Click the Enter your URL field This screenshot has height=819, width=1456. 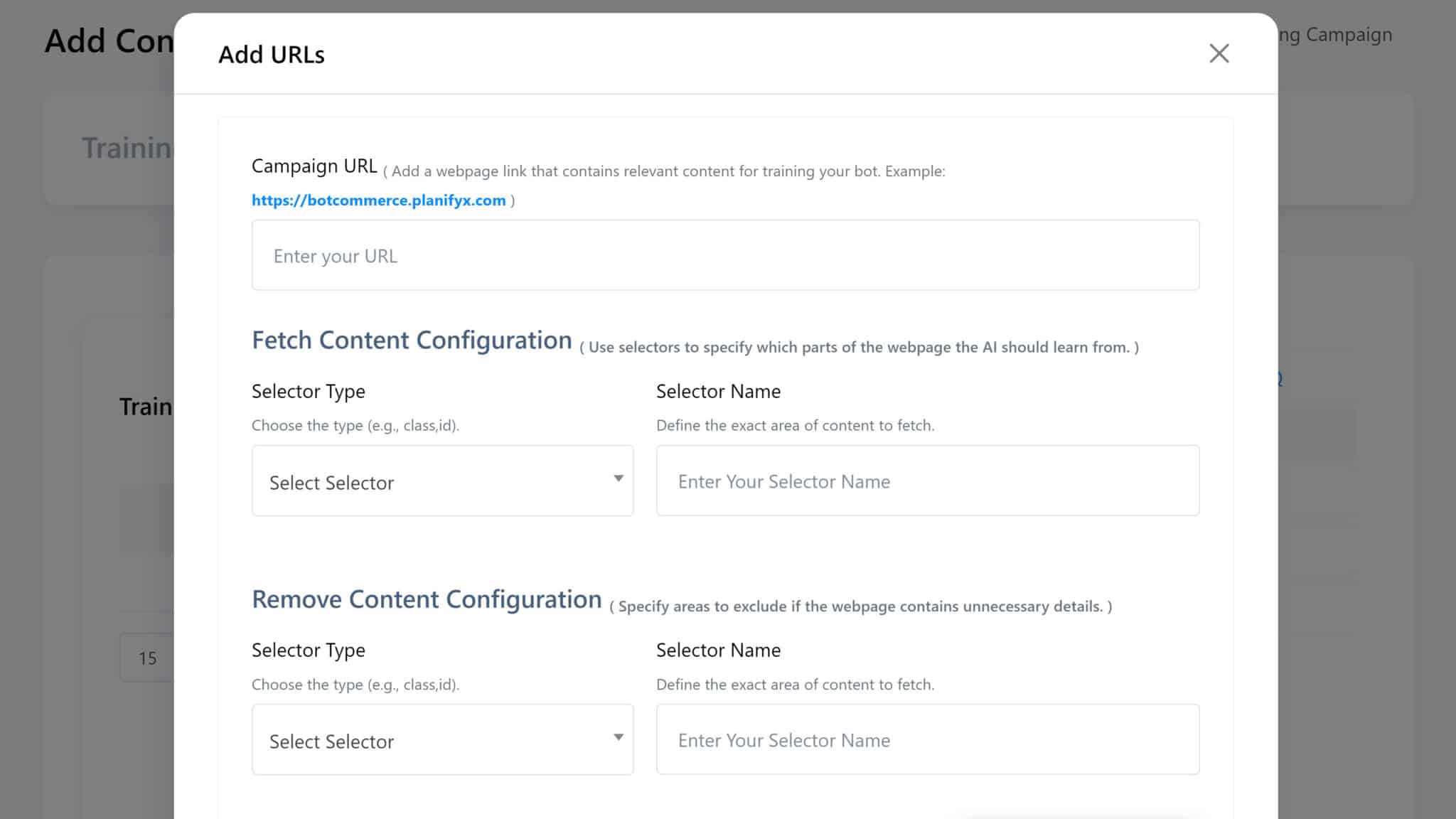click(x=725, y=255)
